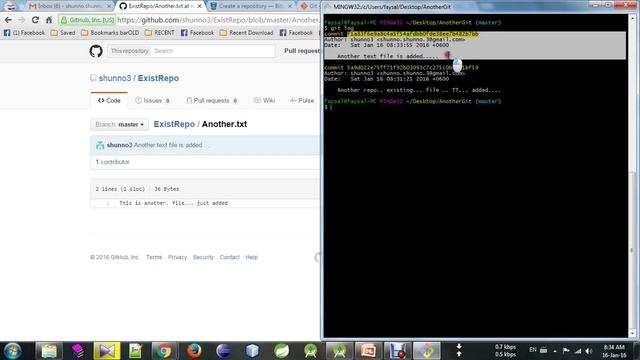The height and width of the screenshot is (360, 640).
Task: Close the ExistRepo/Another.txt tab
Action: 199,6
